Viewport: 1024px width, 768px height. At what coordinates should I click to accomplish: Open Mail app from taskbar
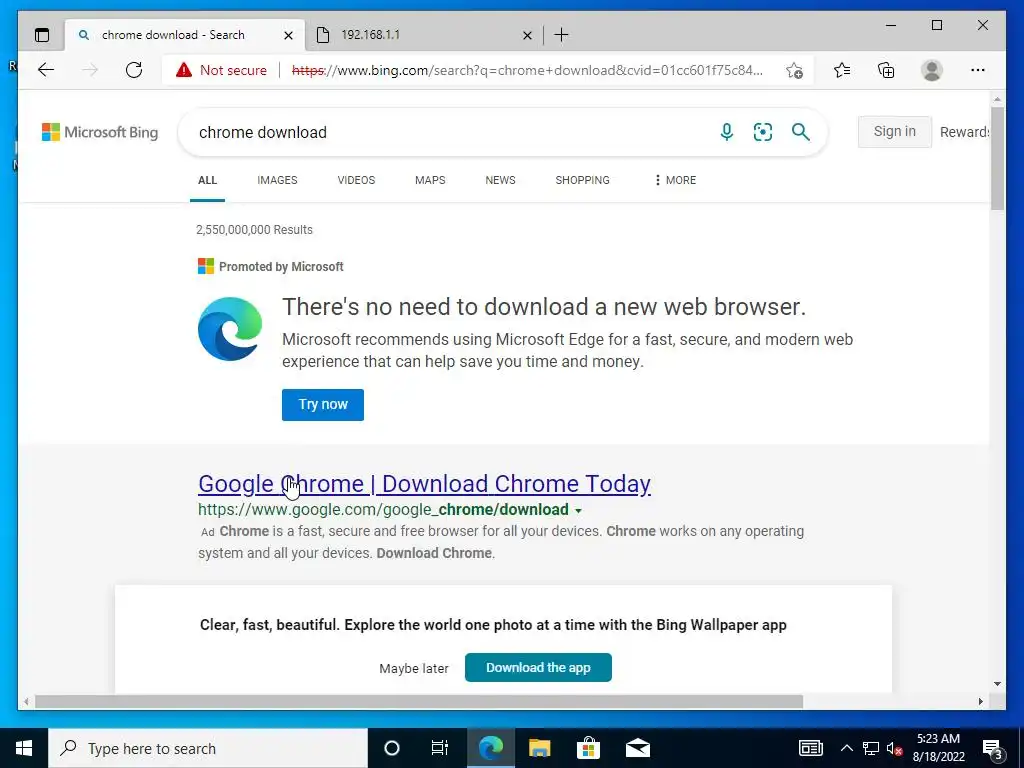pos(637,748)
